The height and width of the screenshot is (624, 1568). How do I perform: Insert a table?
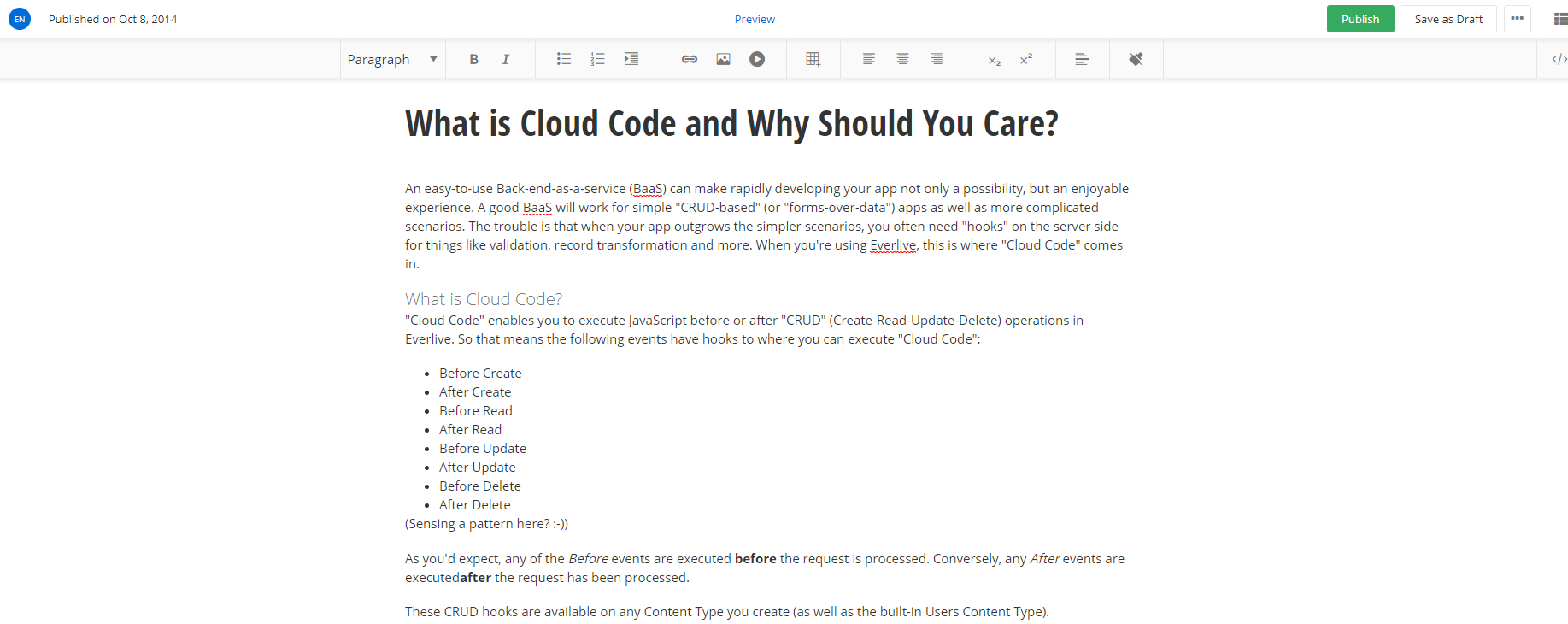[x=813, y=59]
